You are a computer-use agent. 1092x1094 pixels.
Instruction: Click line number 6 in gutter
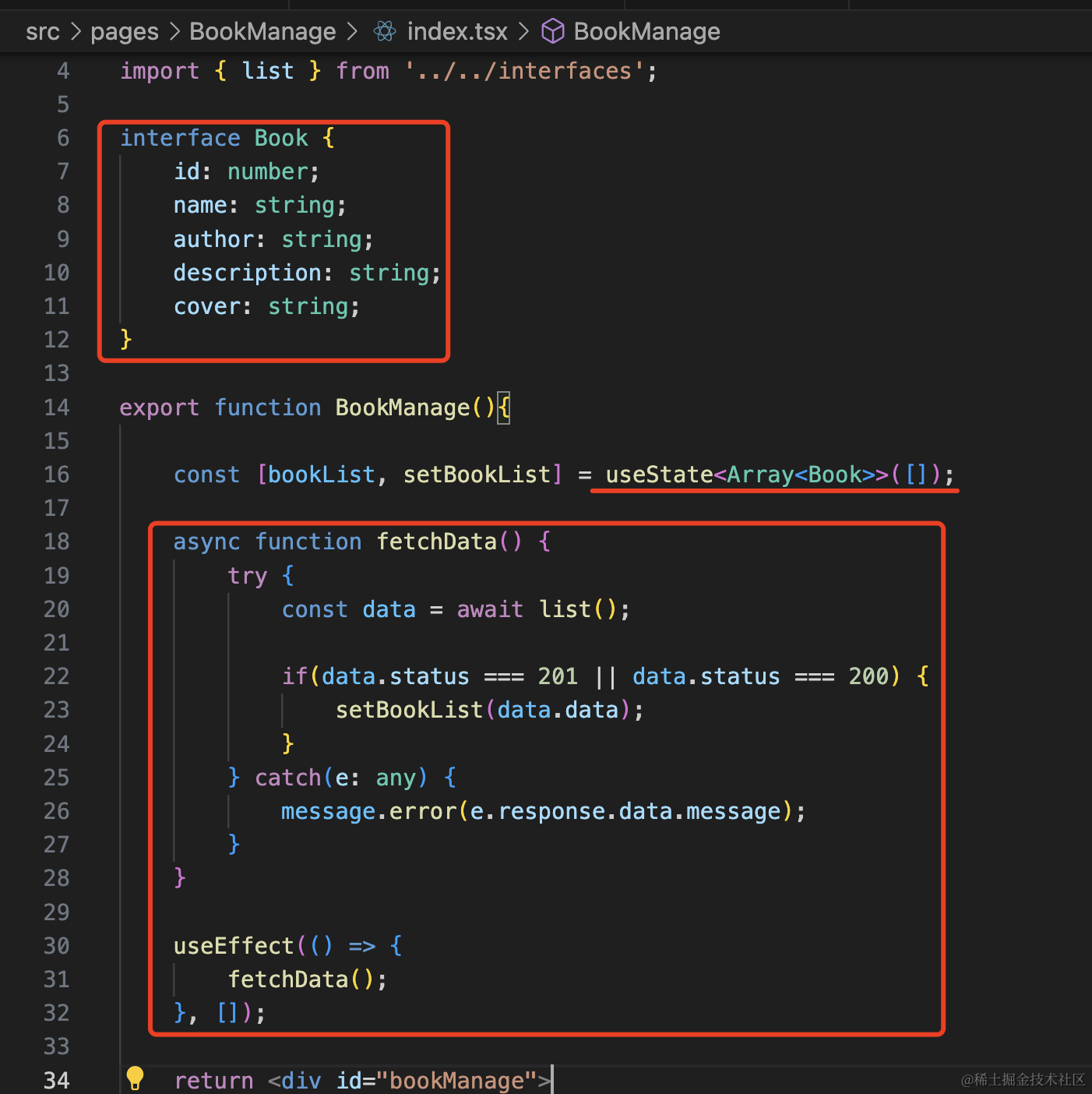(x=63, y=138)
